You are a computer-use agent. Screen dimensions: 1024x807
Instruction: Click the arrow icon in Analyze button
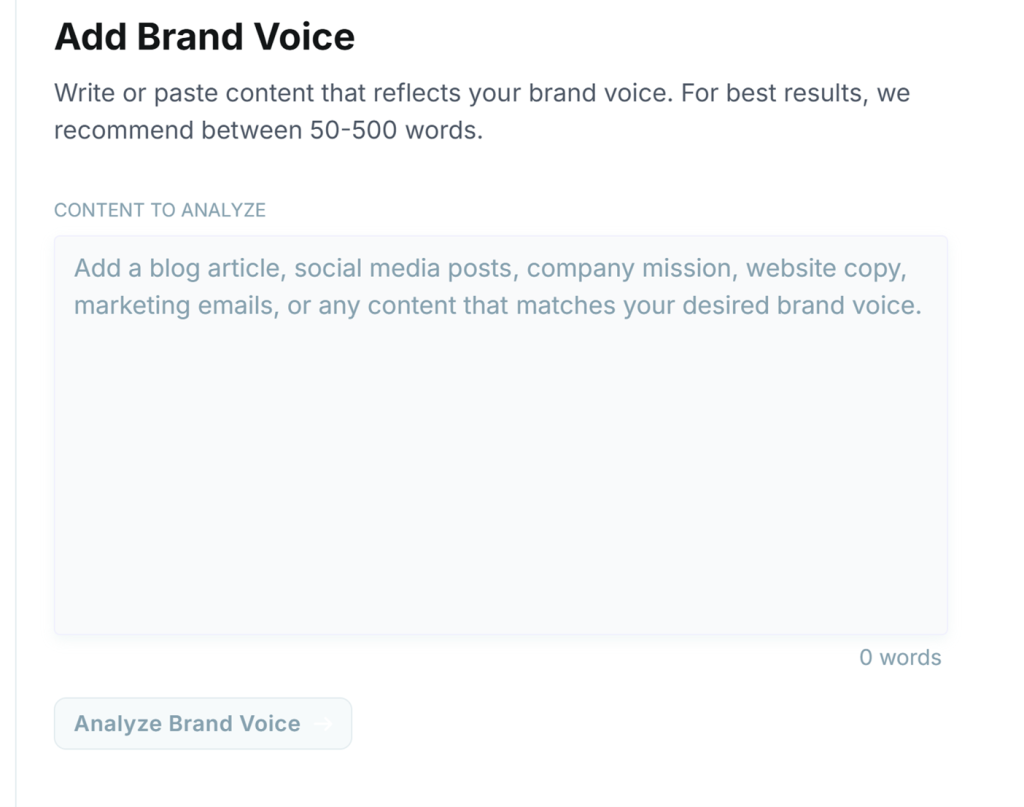pos(322,724)
